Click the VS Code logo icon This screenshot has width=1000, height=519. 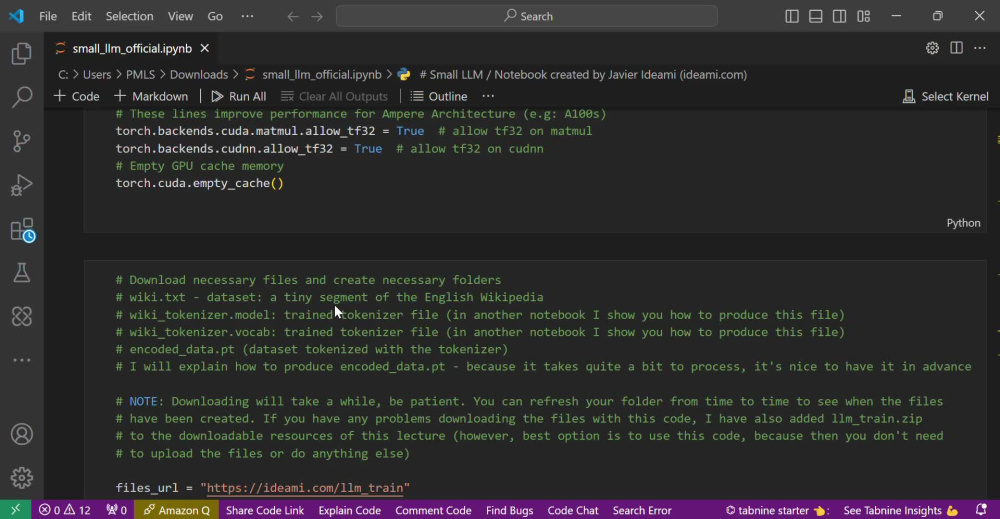(x=16, y=16)
